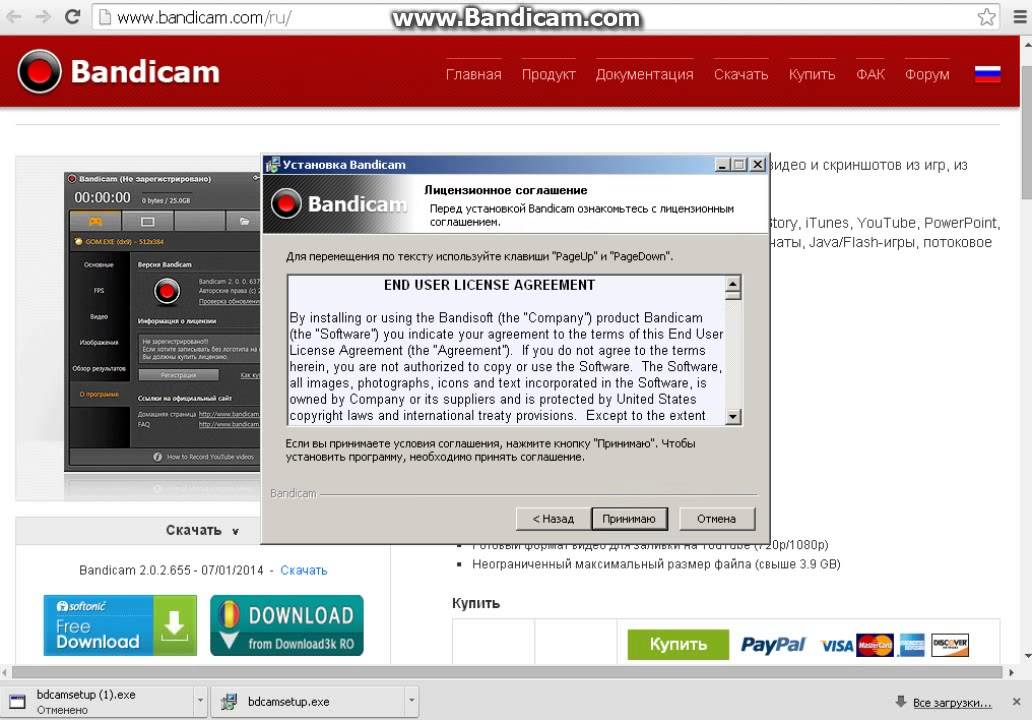The width and height of the screenshot is (1032, 720).
Task: Click the license text scroll-up arrow
Action: tap(733, 284)
